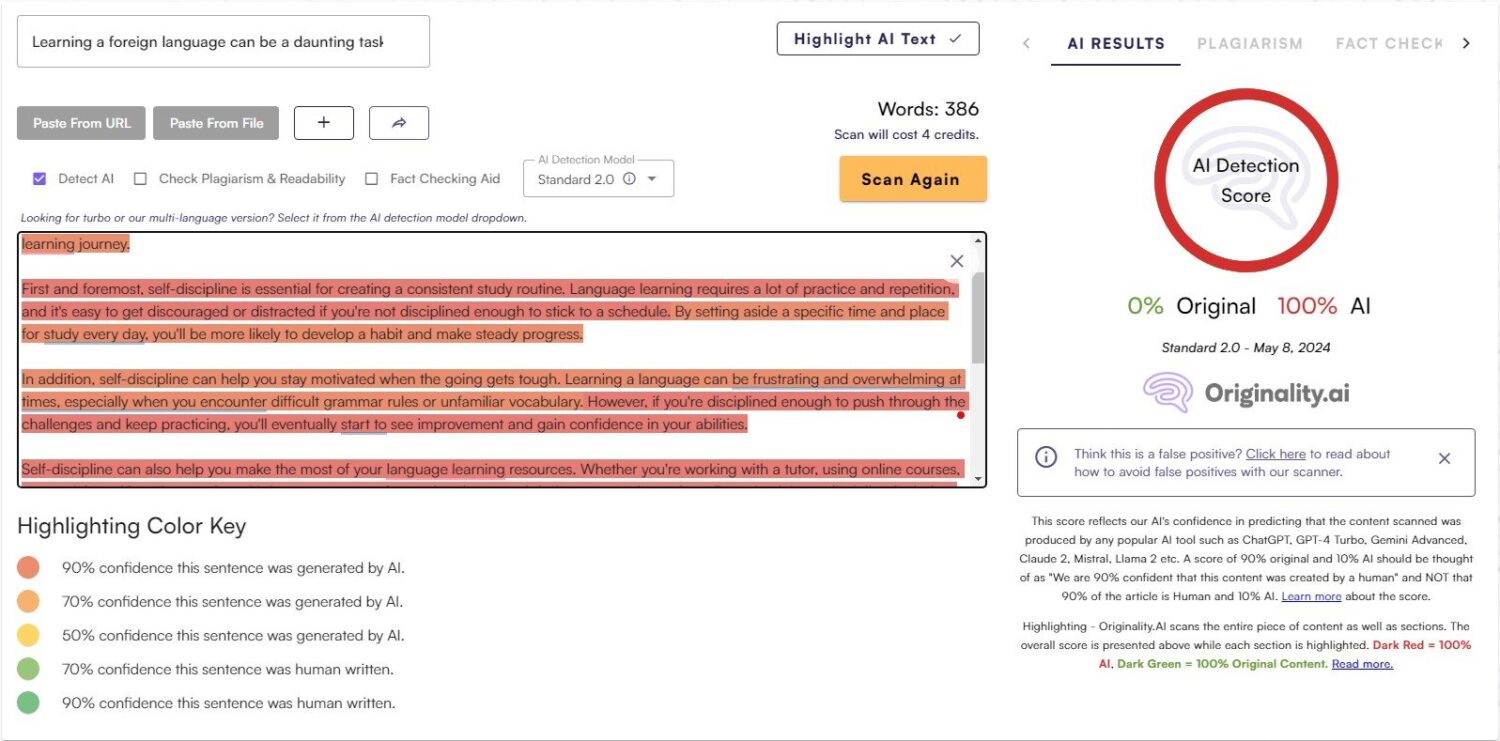1500x741 pixels.
Task: Close the text editor with the X icon
Action: [x=956, y=261]
